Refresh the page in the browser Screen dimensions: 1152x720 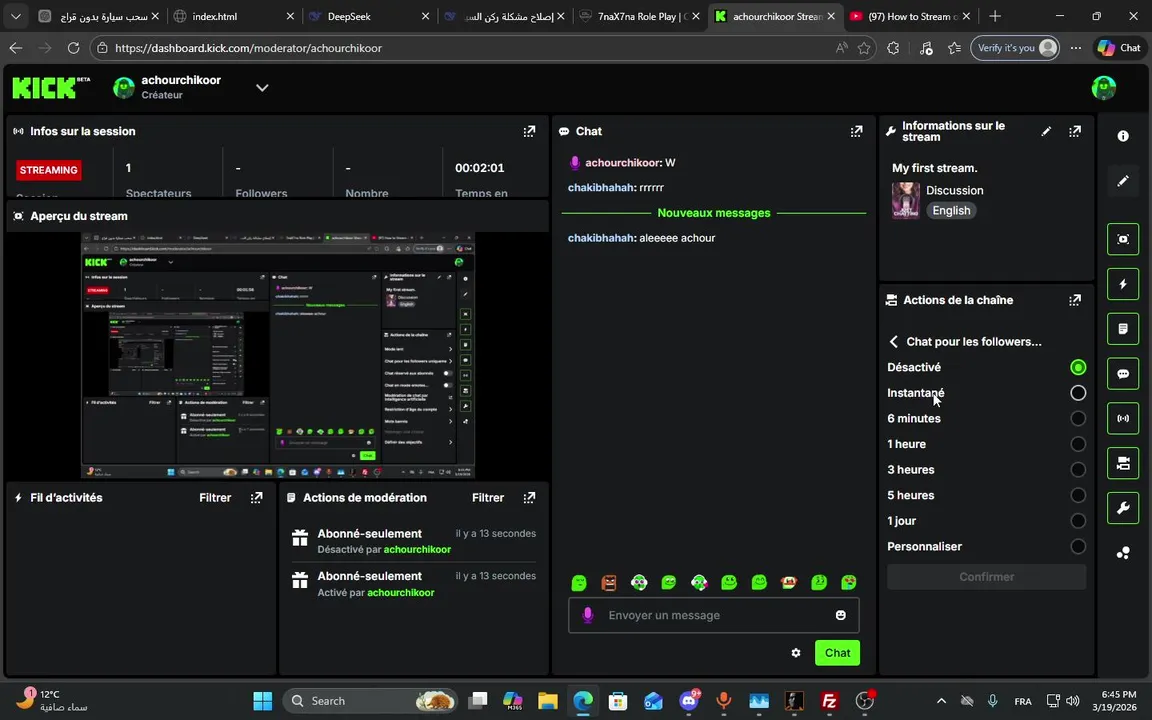pos(73,48)
